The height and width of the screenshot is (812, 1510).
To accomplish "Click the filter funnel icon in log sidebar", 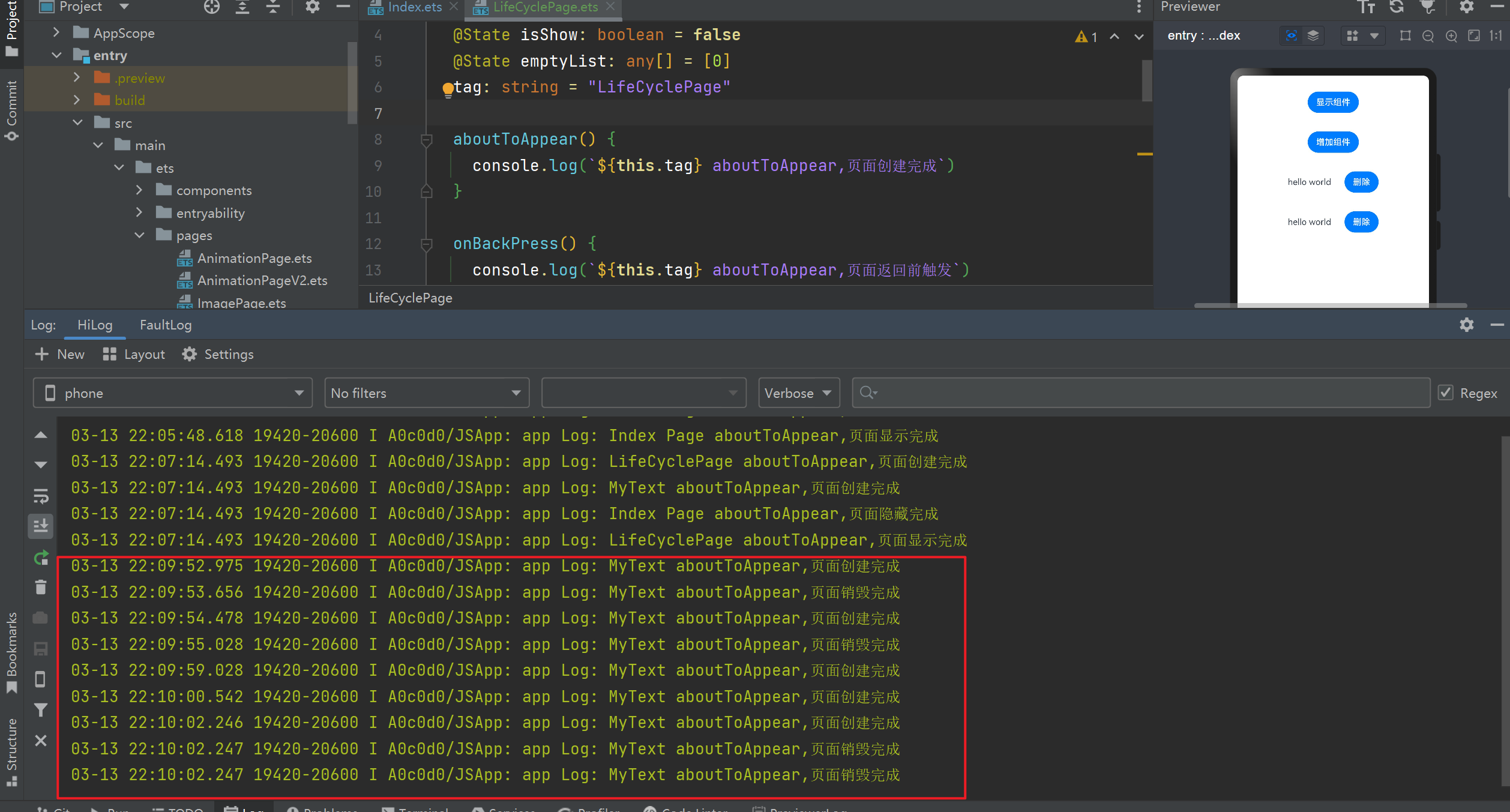I will coord(41,710).
